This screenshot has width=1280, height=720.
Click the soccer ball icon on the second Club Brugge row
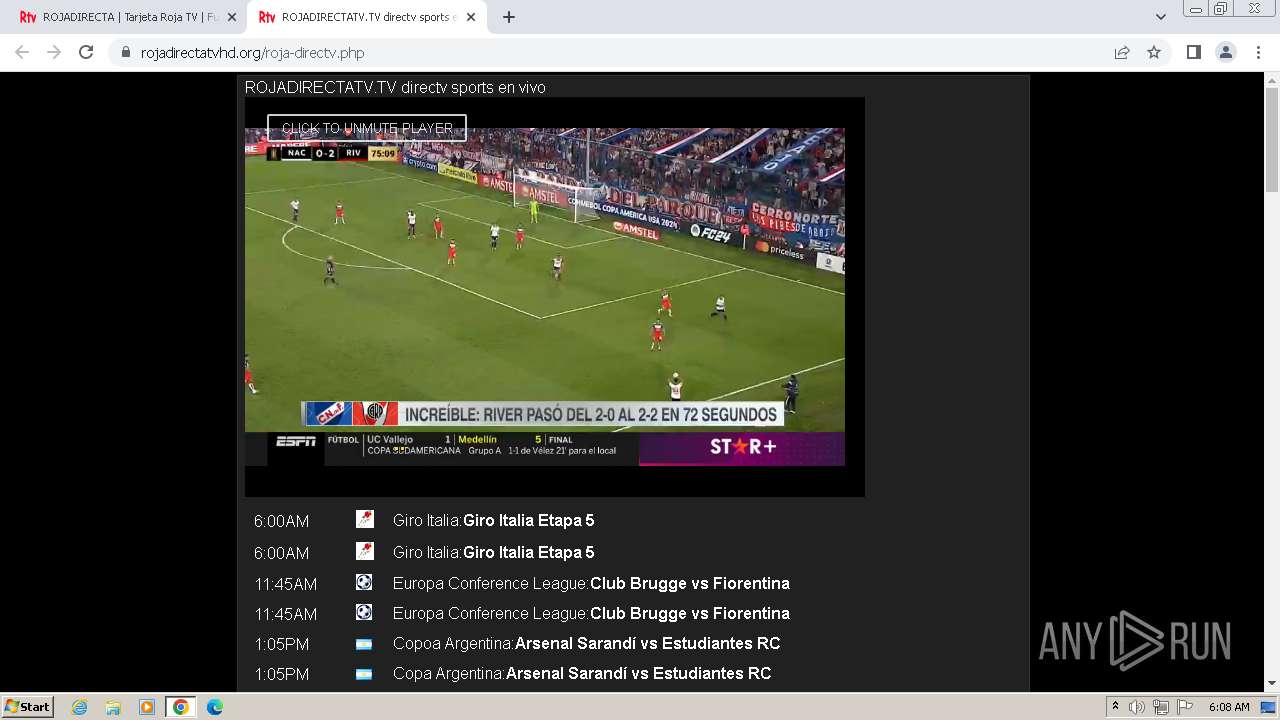coord(364,612)
